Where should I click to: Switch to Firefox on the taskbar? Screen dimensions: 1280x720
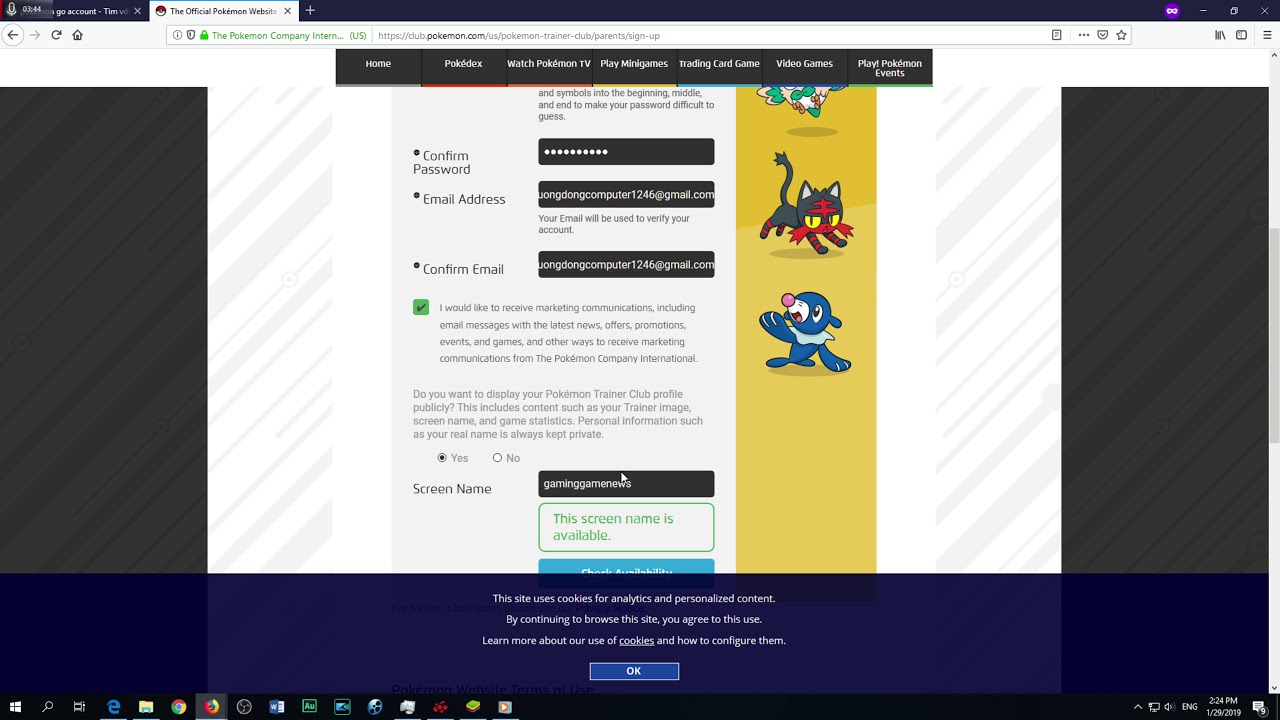[211, 707]
